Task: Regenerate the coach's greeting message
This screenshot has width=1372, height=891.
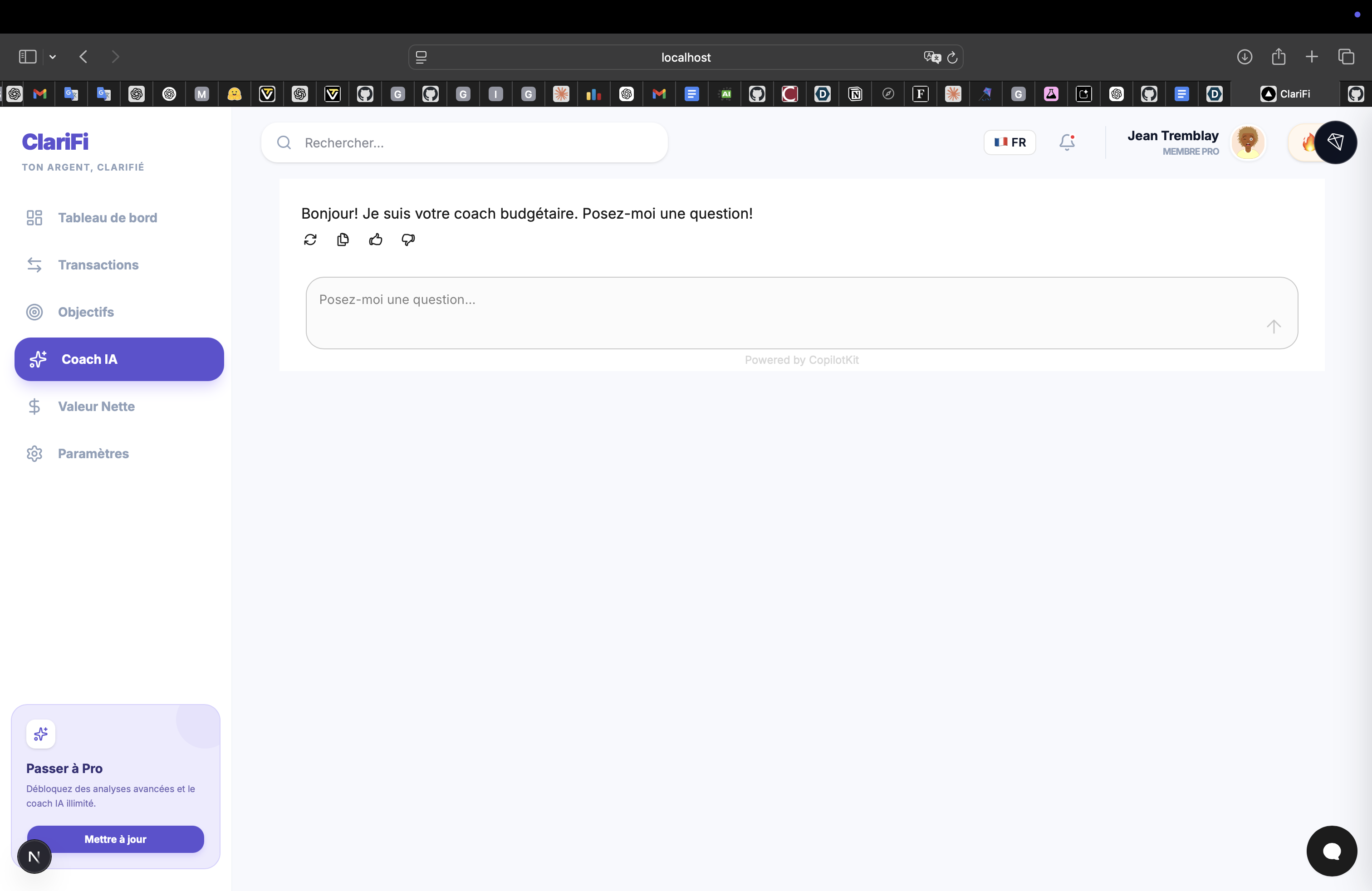Action: pyautogui.click(x=310, y=240)
